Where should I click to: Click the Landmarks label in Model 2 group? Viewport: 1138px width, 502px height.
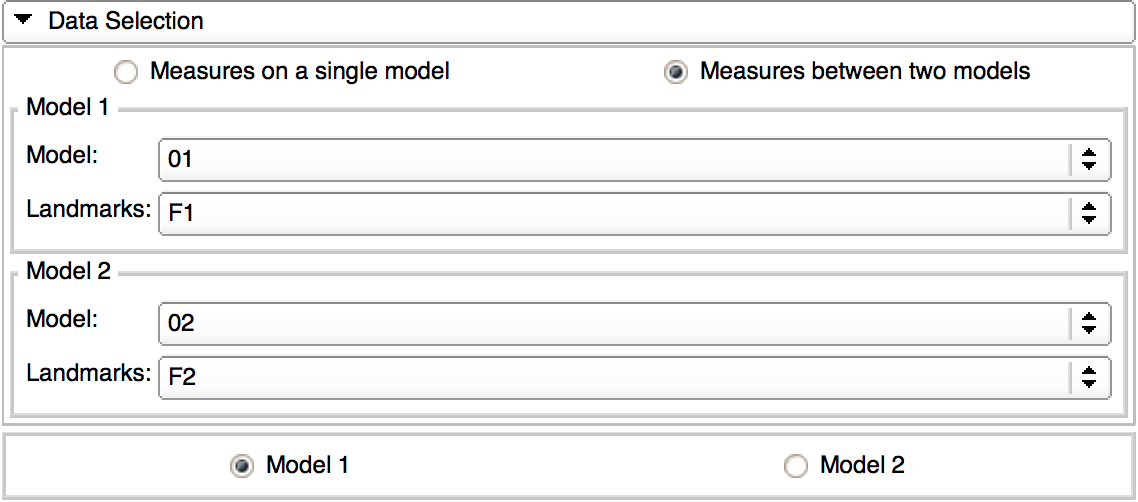[88, 374]
